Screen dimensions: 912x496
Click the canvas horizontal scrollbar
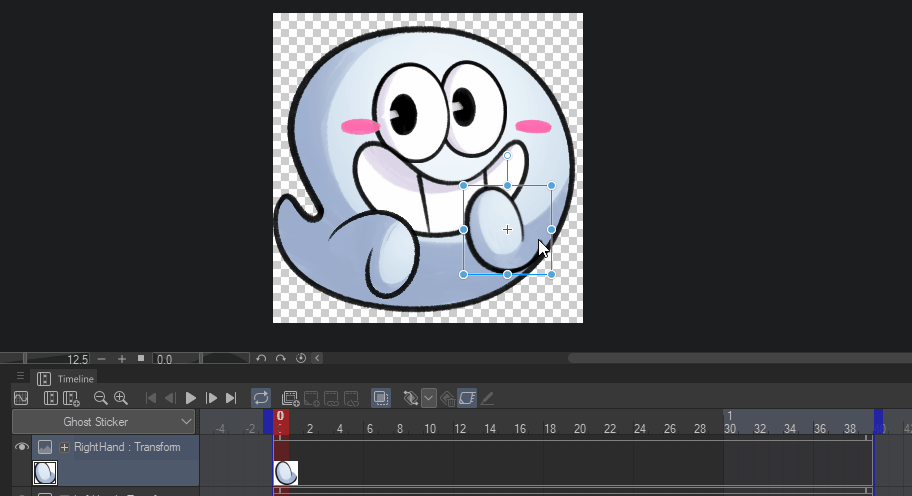pyautogui.click(x=738, y=358)
